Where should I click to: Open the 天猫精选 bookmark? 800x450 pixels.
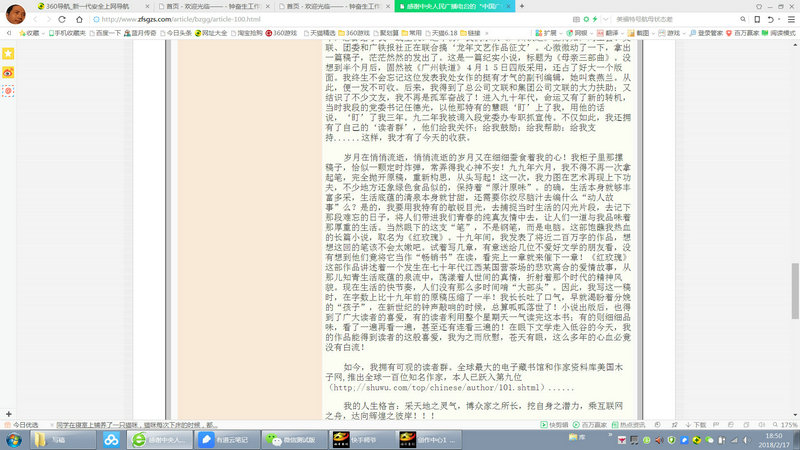coord(319,33)
